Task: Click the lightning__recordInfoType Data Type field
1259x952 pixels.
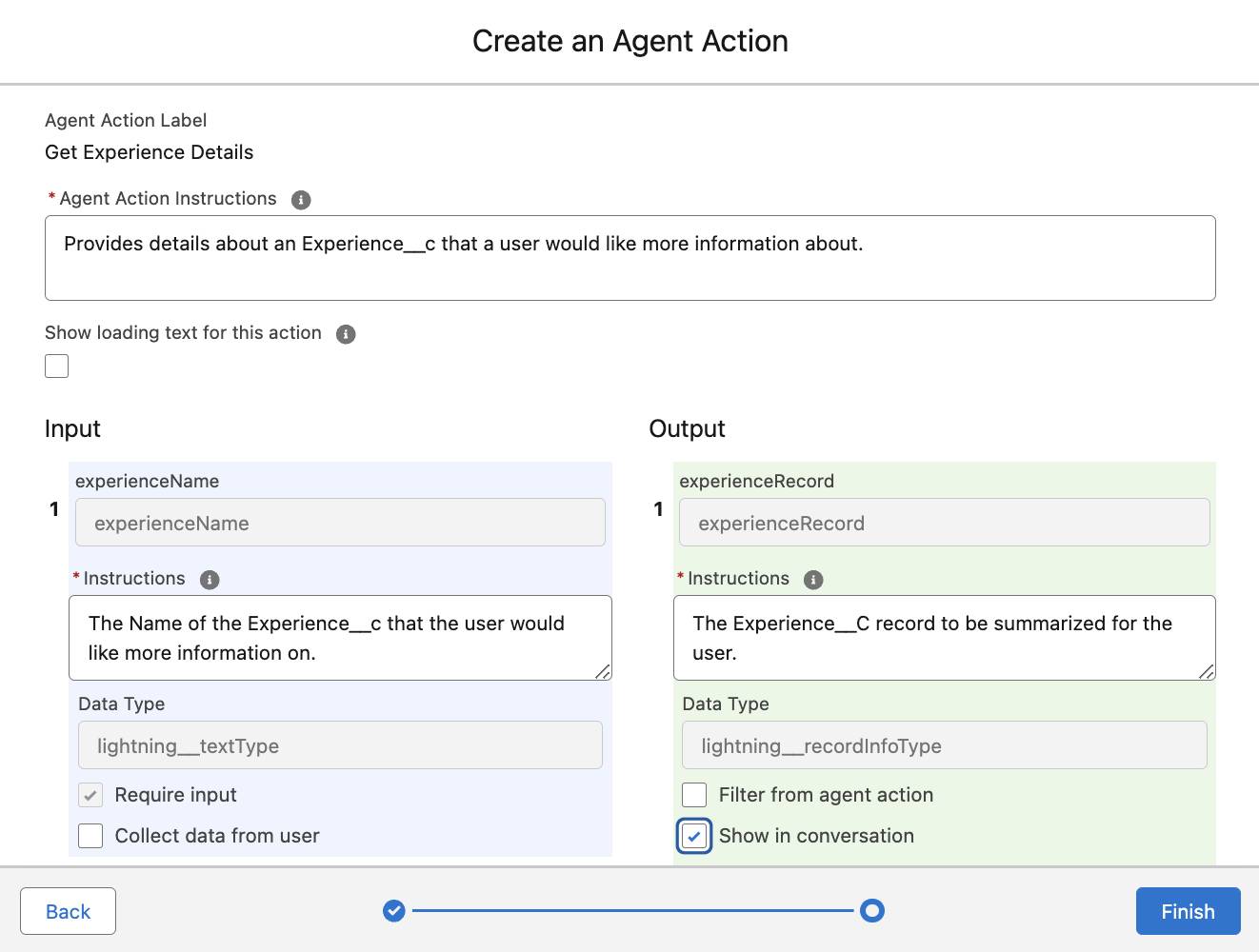Action: click(x=944, y=745)
